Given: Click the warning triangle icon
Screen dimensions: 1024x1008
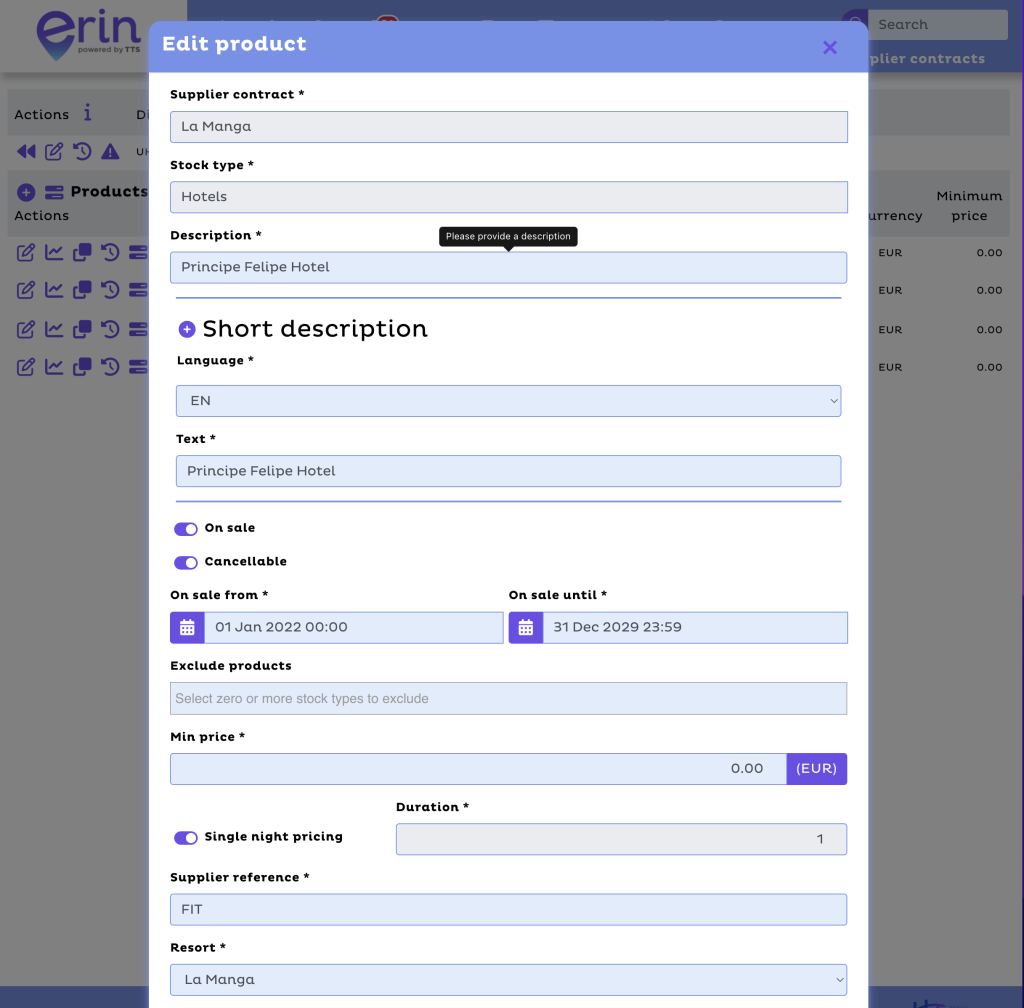Looking at the screenshot, I should [x=110, y=151].
